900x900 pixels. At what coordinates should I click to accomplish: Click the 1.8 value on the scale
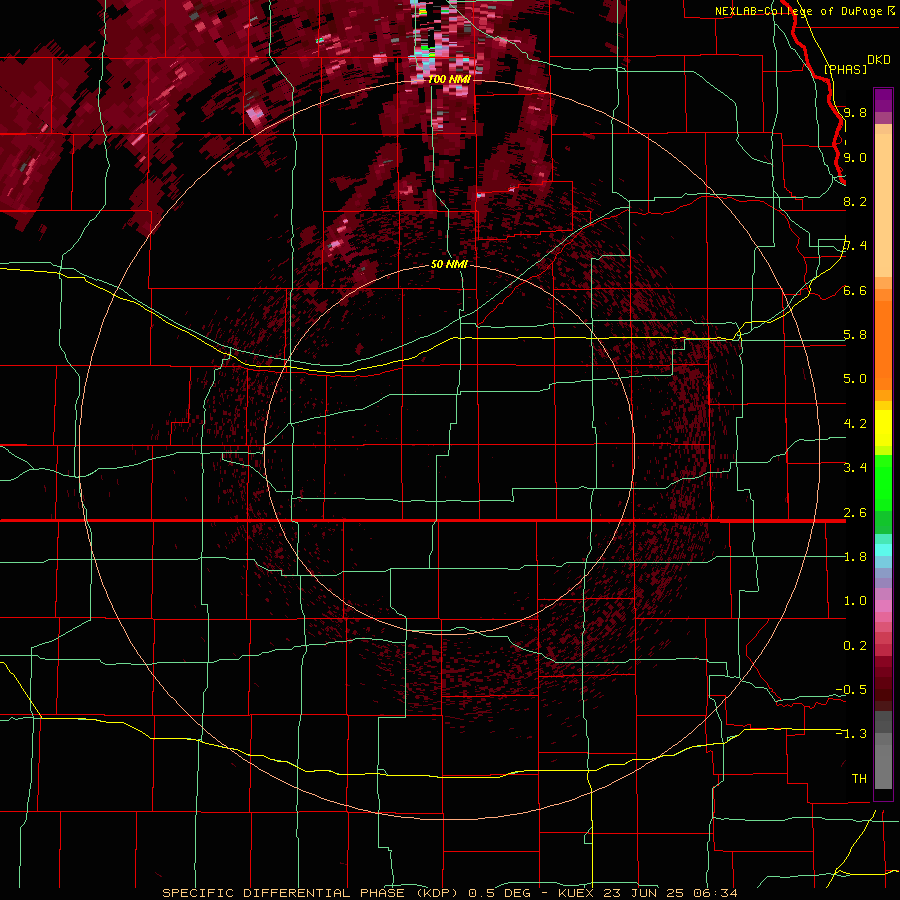(855, 557)
